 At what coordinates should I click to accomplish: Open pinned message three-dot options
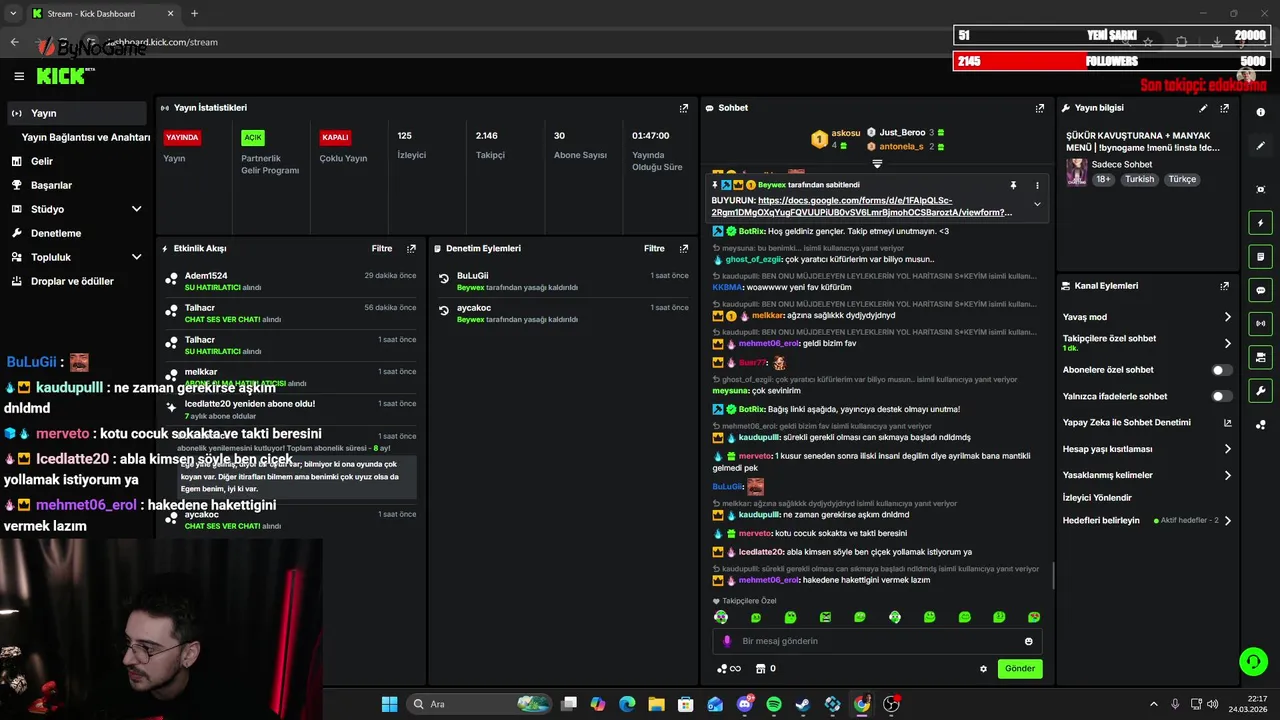click(x=1037, y=185)
